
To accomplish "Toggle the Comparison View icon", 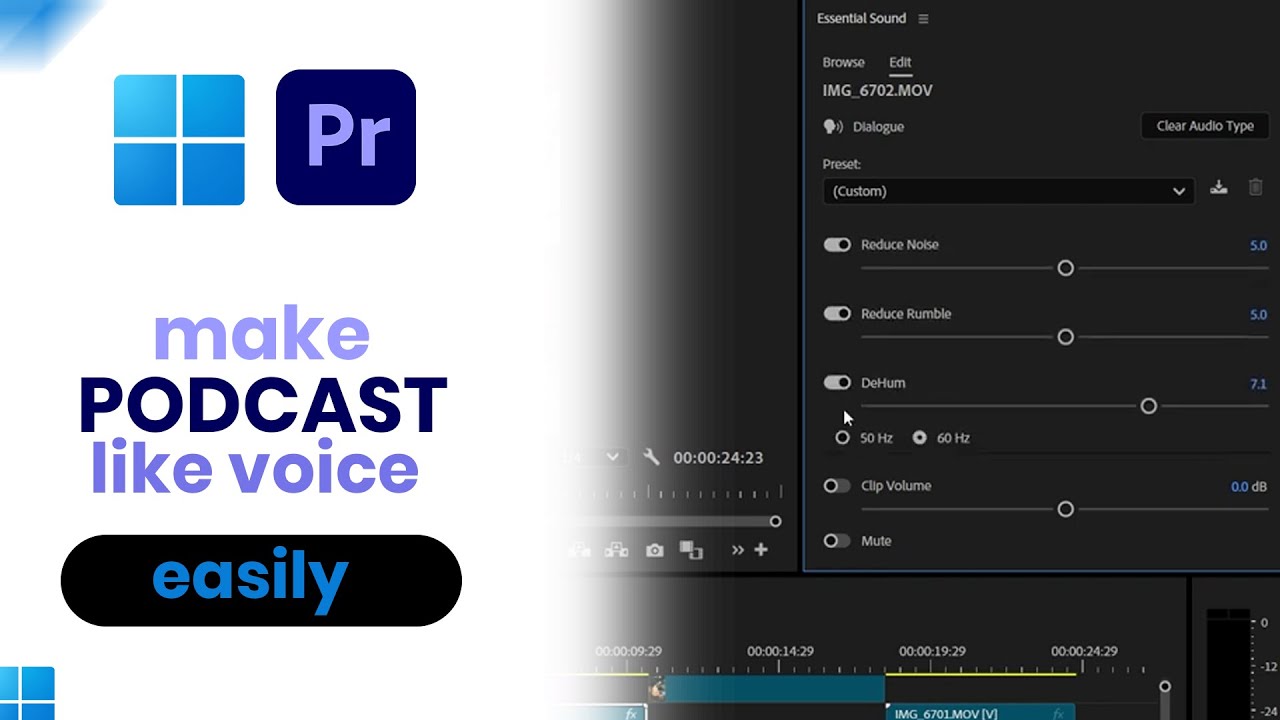I will pyautogui.click(x=691, y=550).
